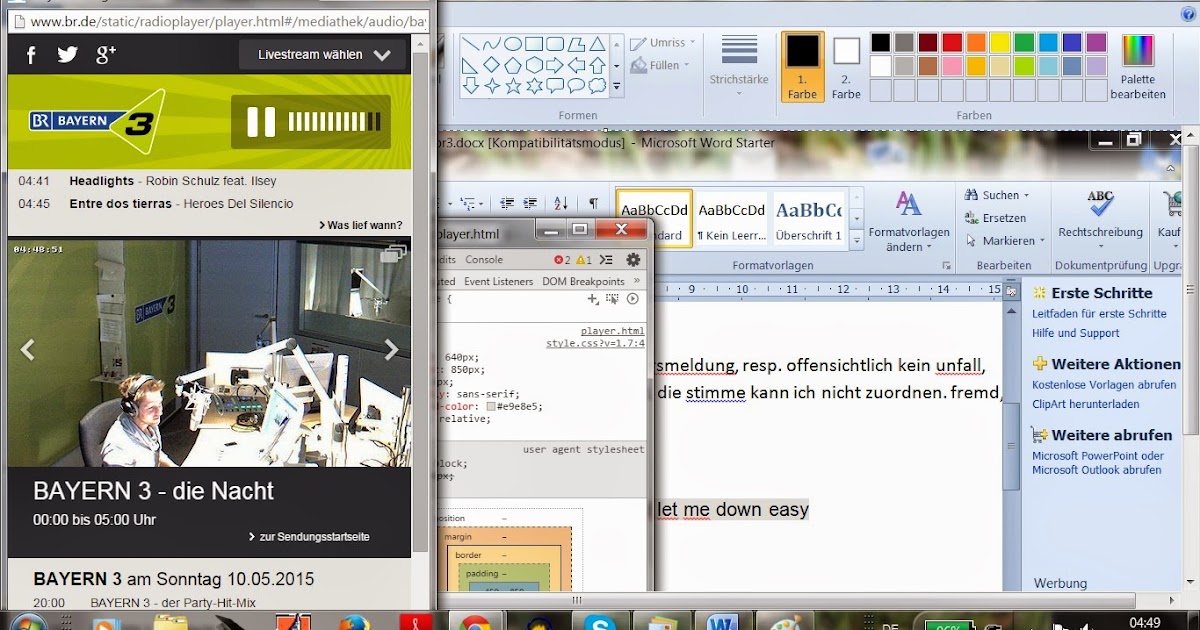Select 1. Farbe color slot
The image size is (1200, 630).
(802, 66)
